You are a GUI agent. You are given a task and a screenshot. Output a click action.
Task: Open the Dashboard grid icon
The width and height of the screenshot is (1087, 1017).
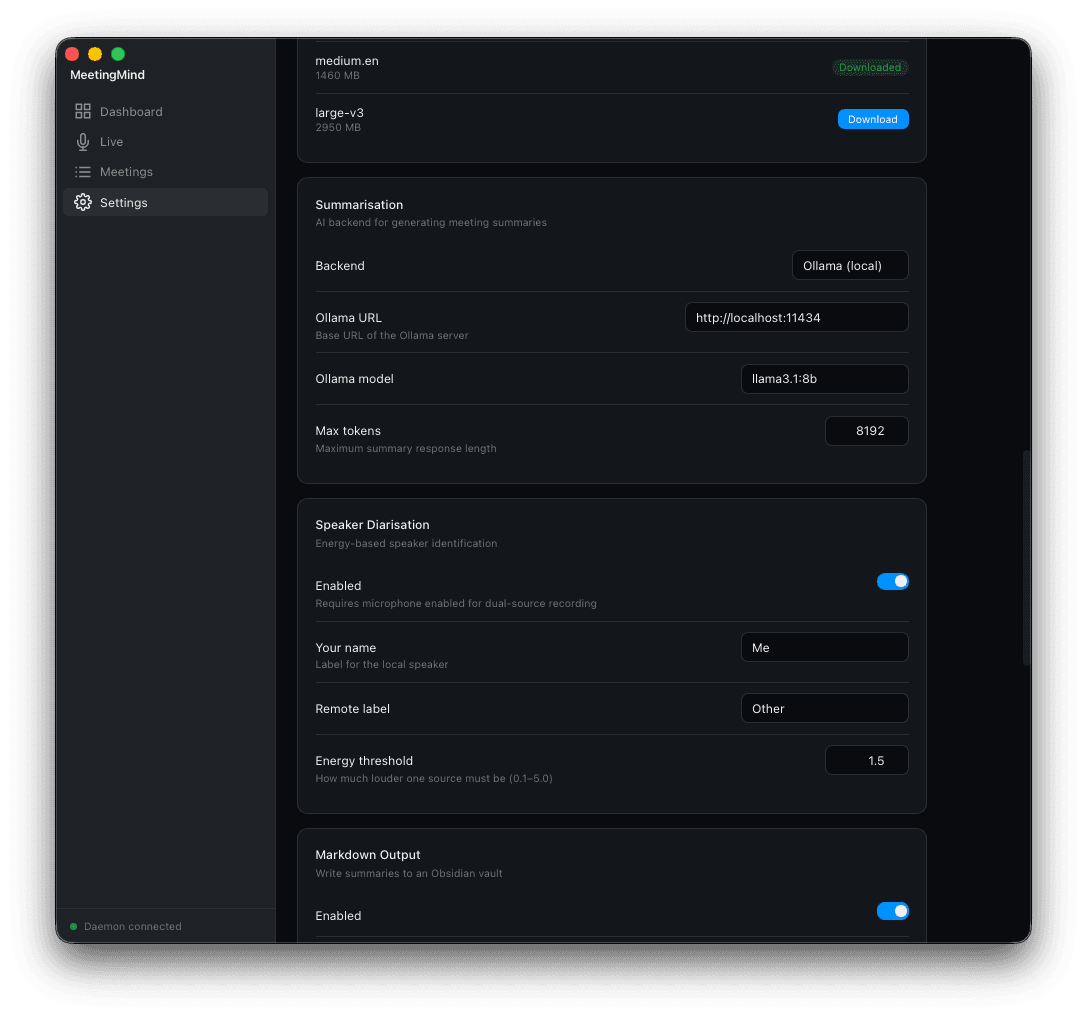[82, 111]
